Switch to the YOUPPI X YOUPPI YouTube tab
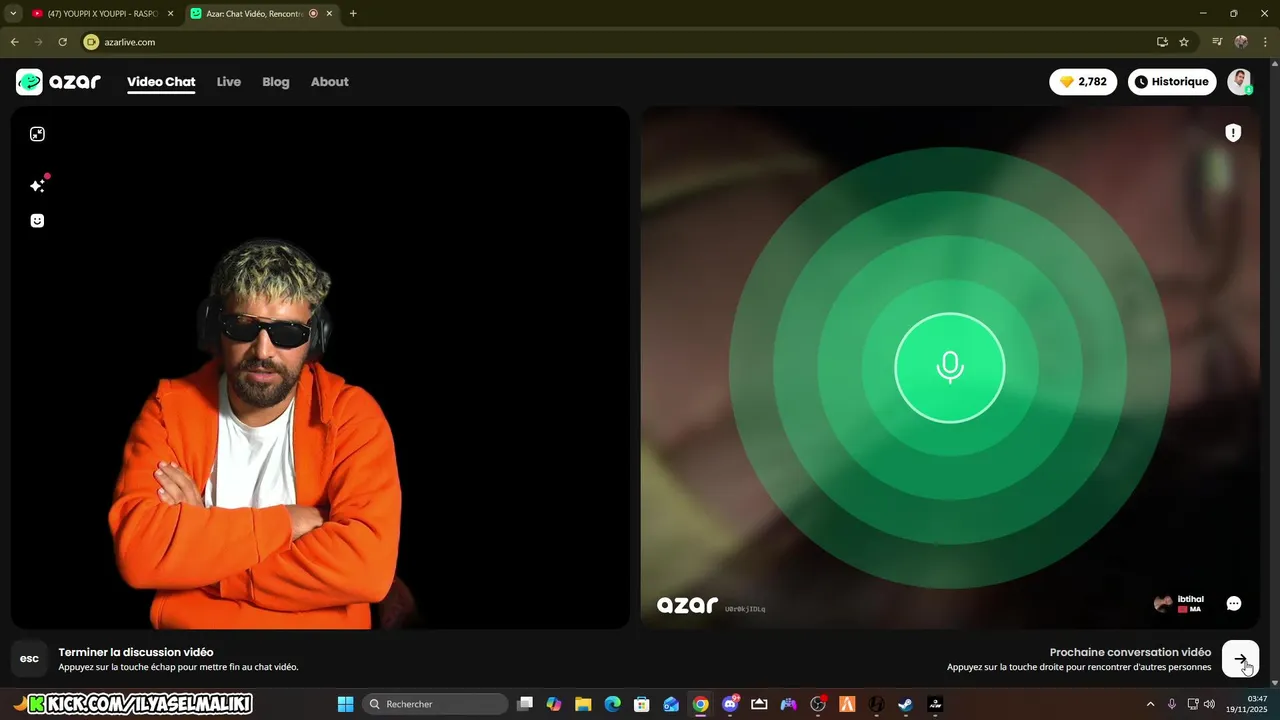Screen dimensions: 1280x720 pyautogui.click(x=102, y=14)
